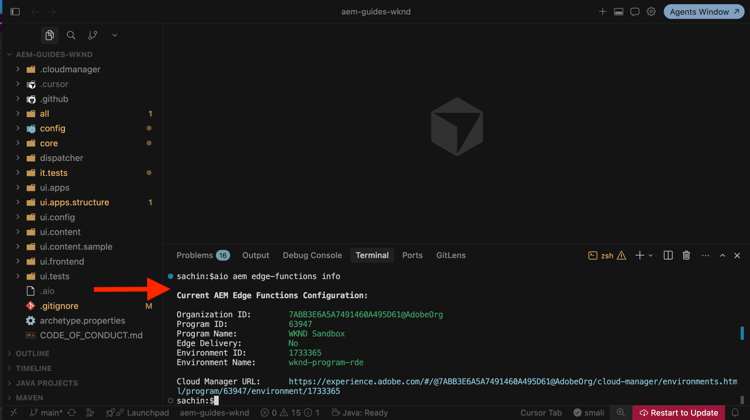The image size is (750, 420).
Task: Expand the OUTLINE section
Action: 32,354
